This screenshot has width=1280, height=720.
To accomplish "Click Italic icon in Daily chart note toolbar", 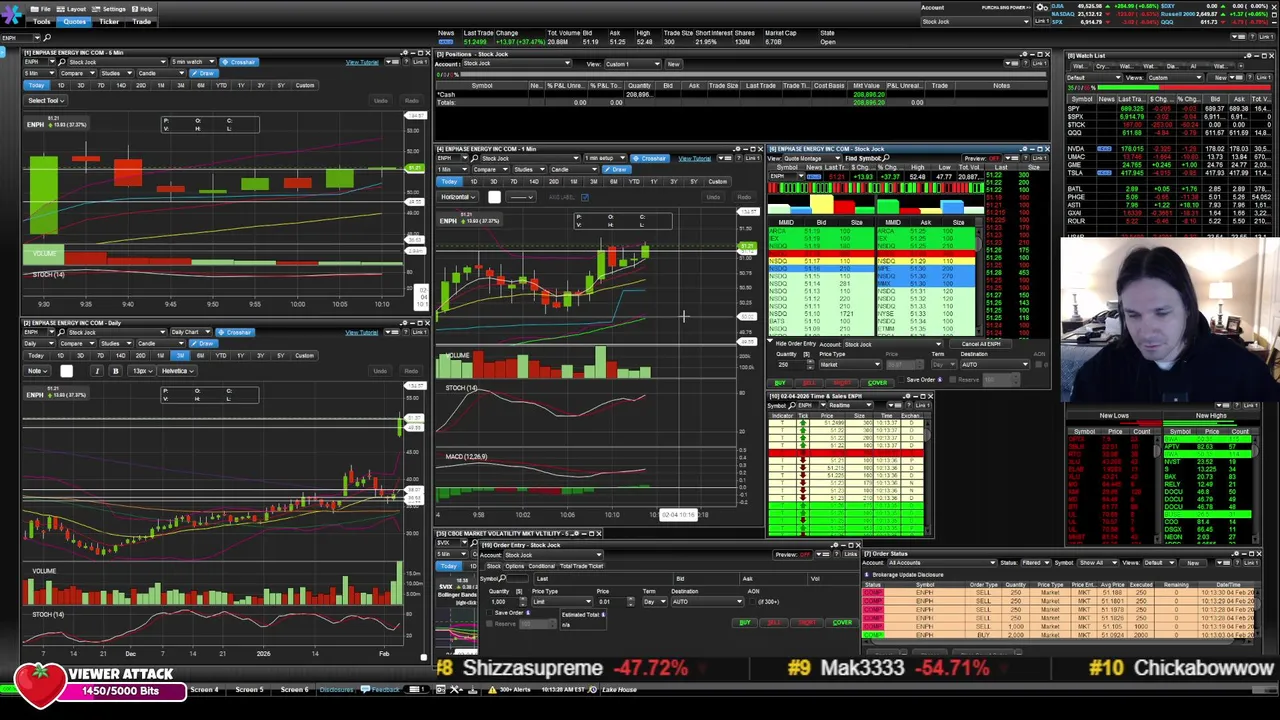I will click(97, 371).
